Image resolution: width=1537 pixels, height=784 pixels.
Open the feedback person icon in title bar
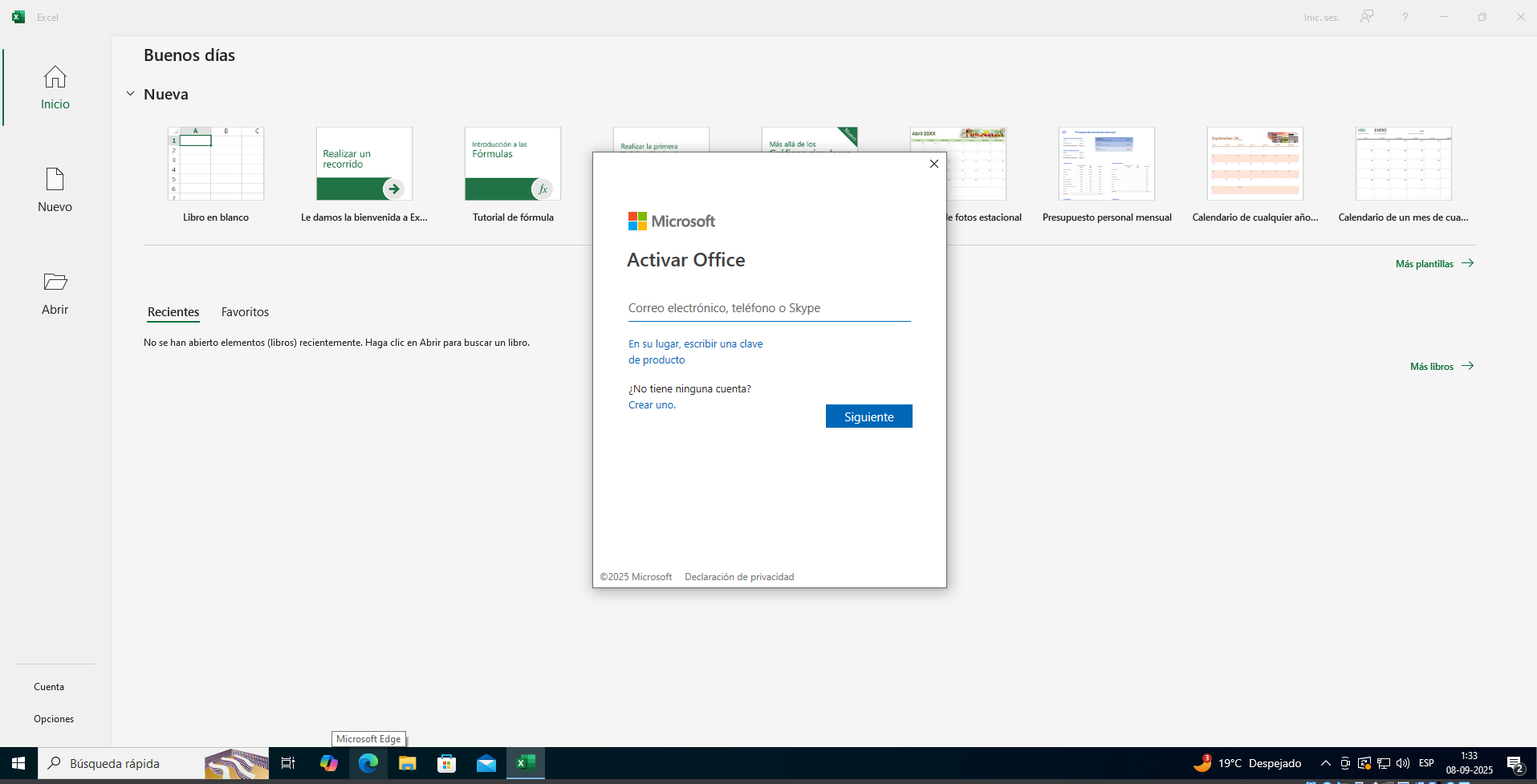[1367, 17]
